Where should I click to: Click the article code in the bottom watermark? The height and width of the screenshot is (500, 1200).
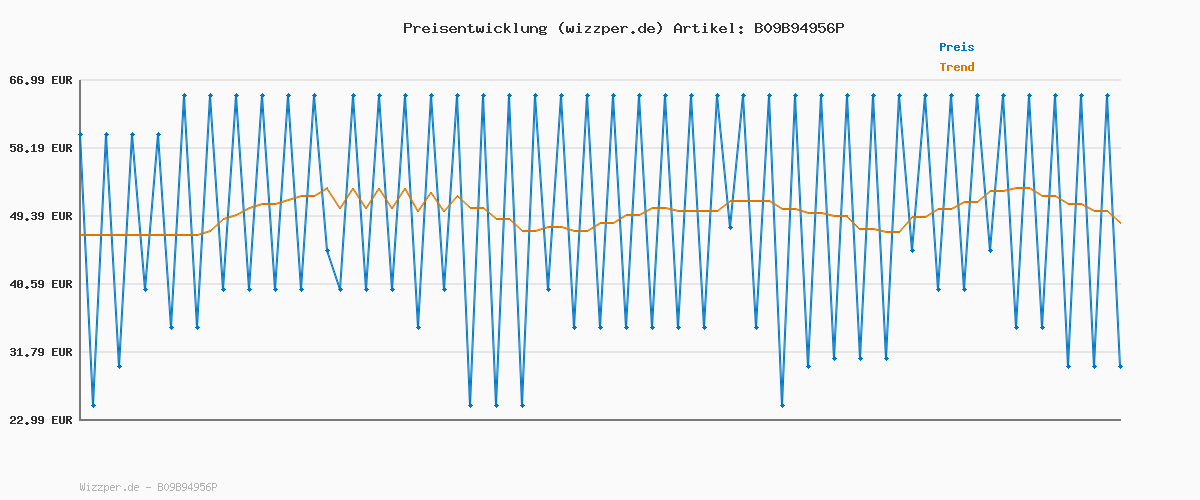click(187, 487)
